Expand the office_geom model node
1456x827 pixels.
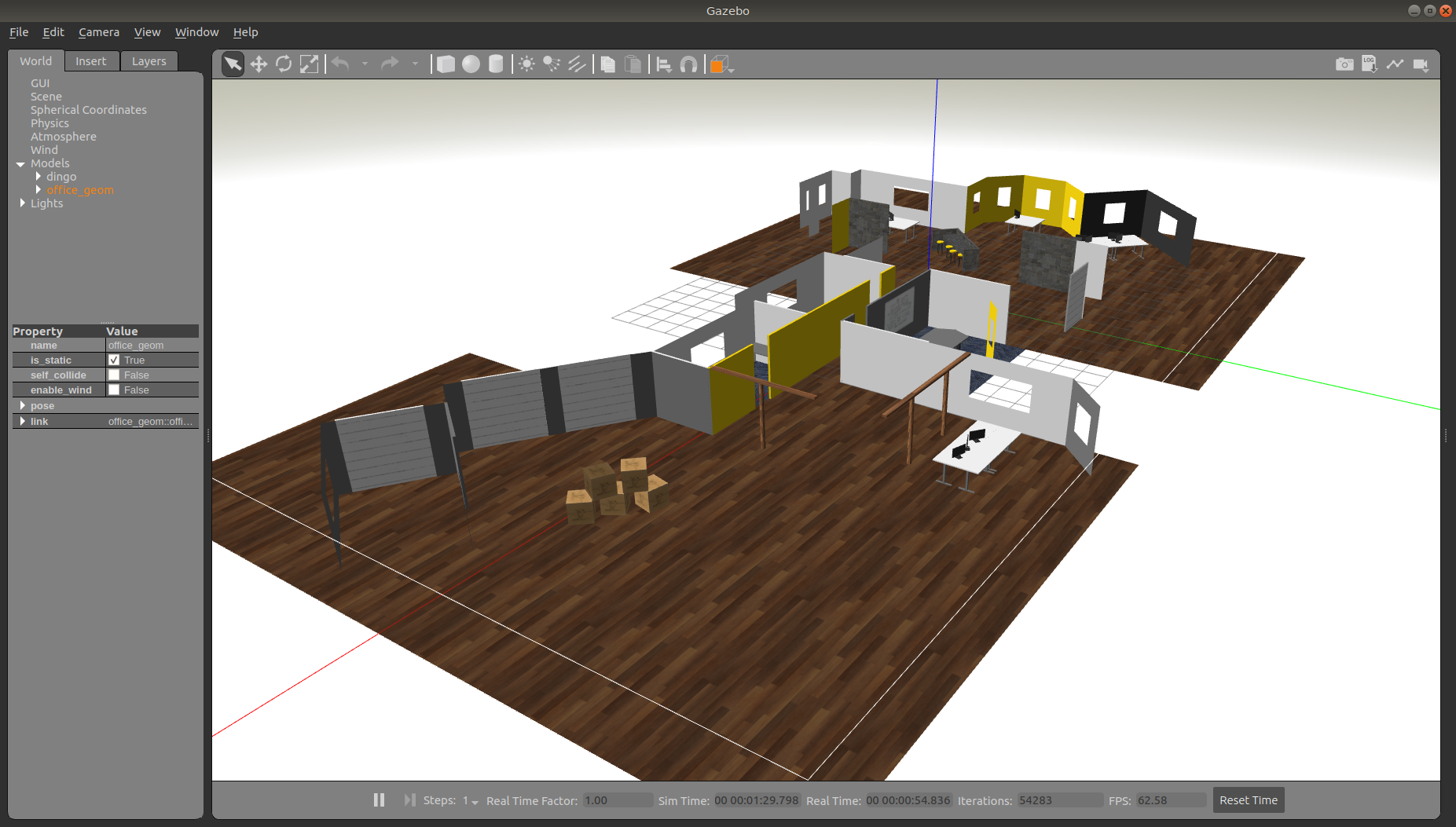[x=38, y=190]
